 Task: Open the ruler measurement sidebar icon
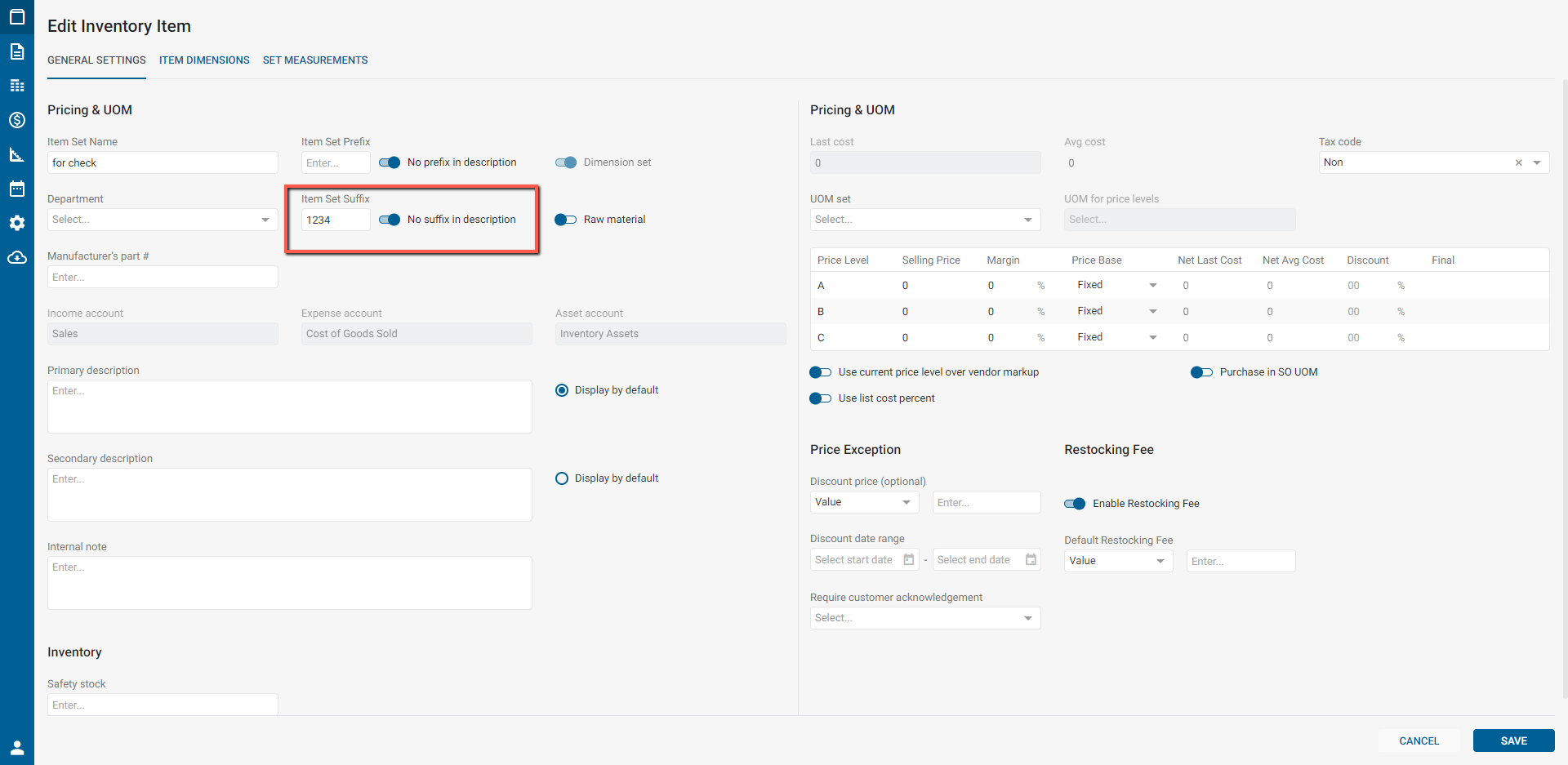pyautogui.click(x=17, y=154)
